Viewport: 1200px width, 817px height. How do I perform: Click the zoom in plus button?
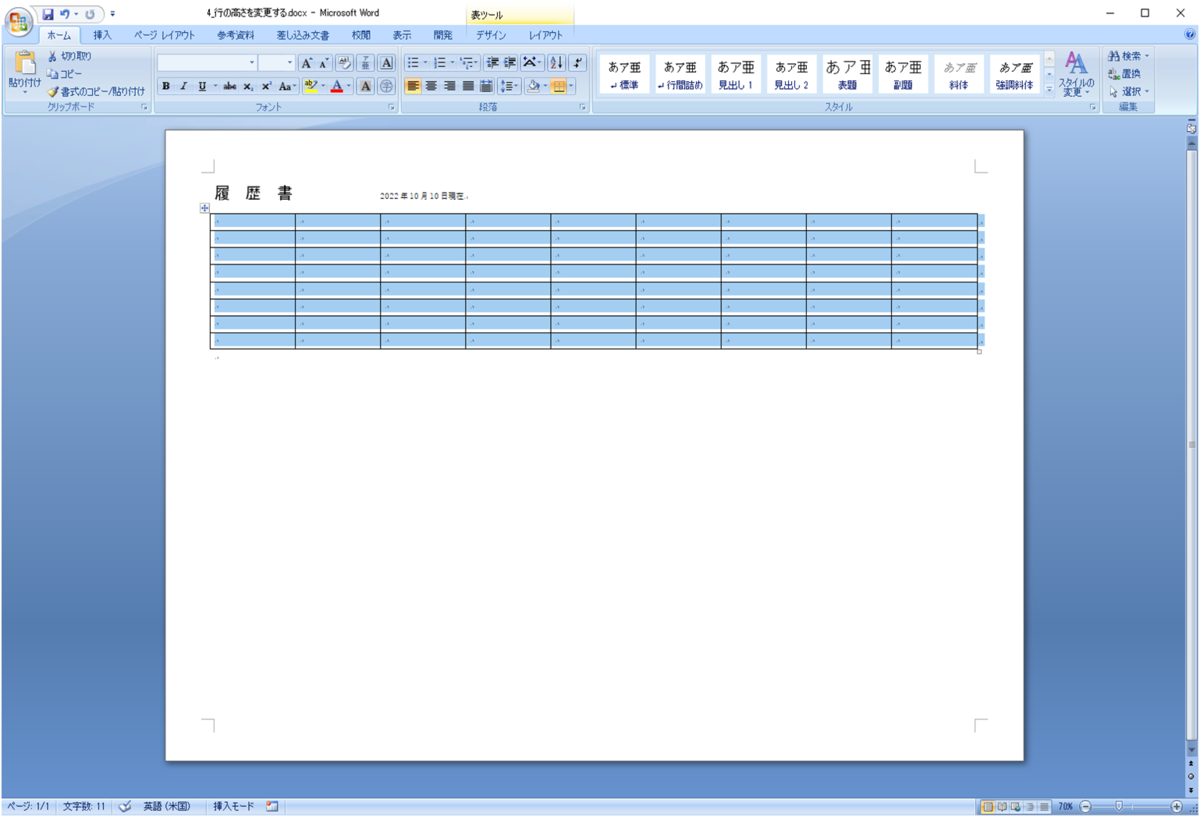pos(1176,806)
